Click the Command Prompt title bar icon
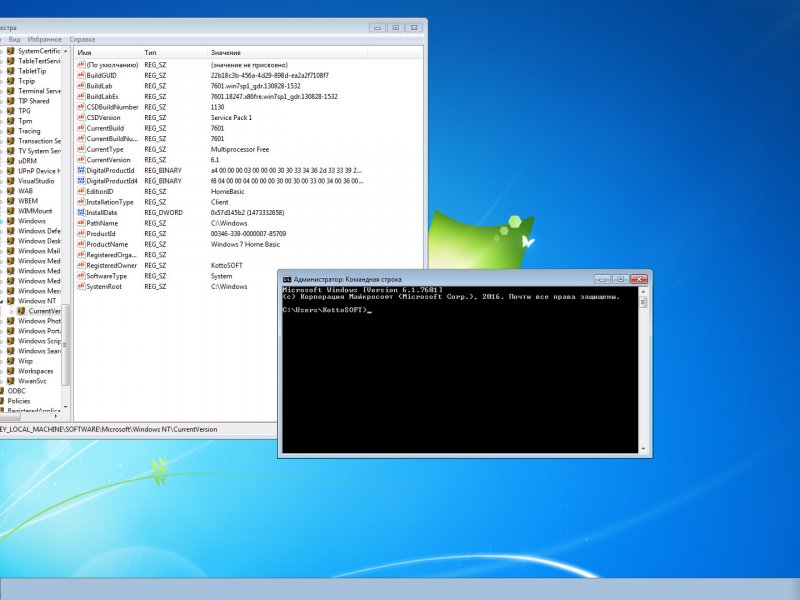Viewport: 800px width, 600px height. 287,279
